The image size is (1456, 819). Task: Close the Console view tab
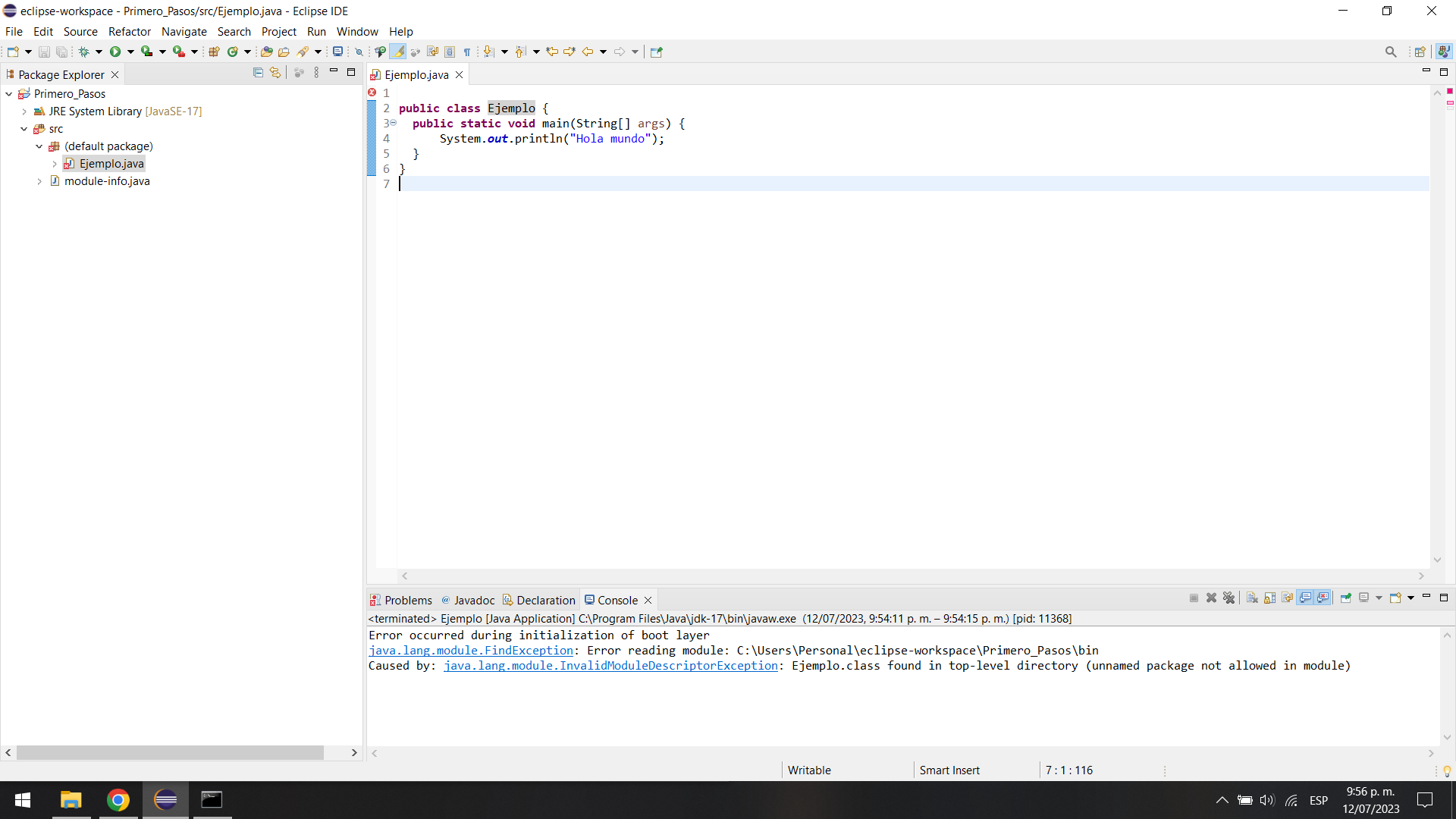(648, 601)
